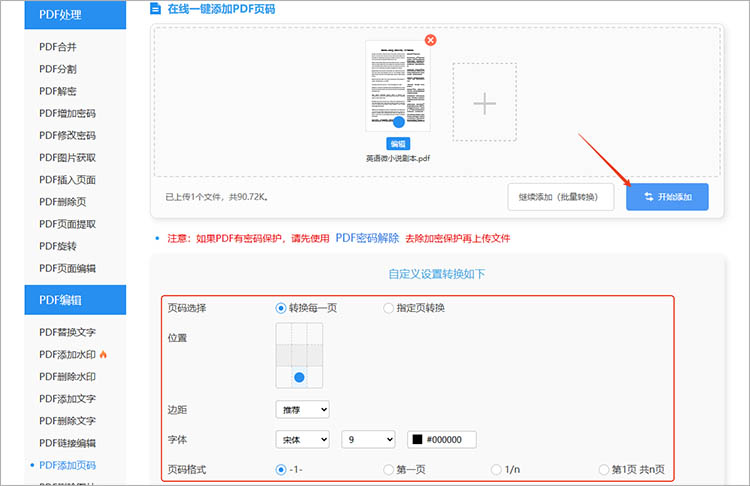Click the flame icon next to PDF添加水印

(x=103, y=354)
